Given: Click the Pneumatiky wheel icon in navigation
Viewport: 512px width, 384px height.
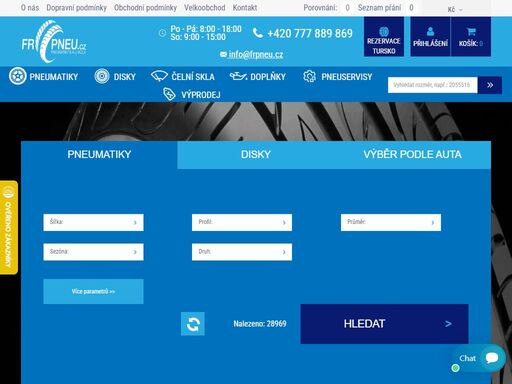Looking at the screenshot, I should [18, 76].
